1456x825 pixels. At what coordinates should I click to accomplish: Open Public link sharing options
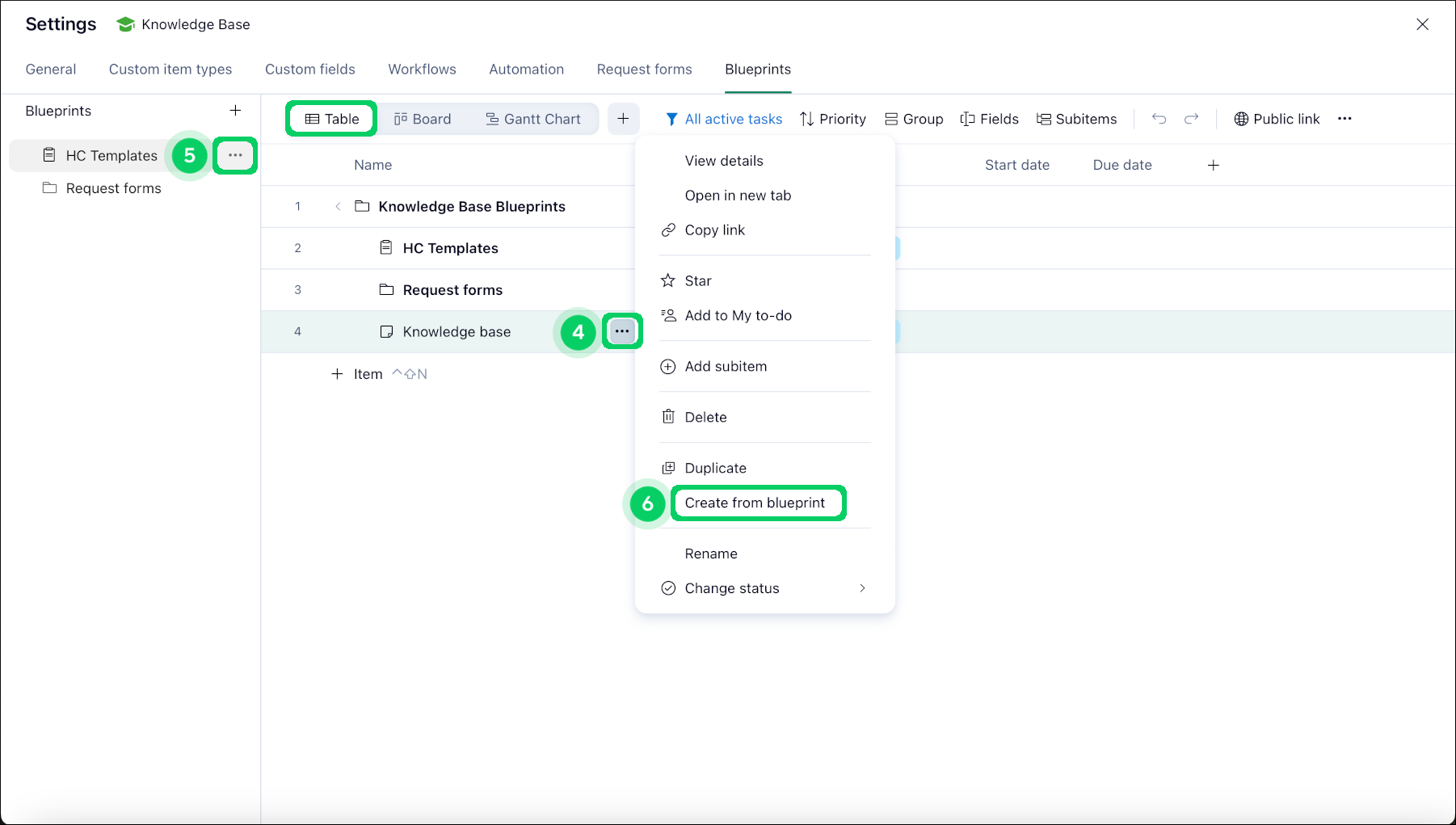coord(1277,119)
